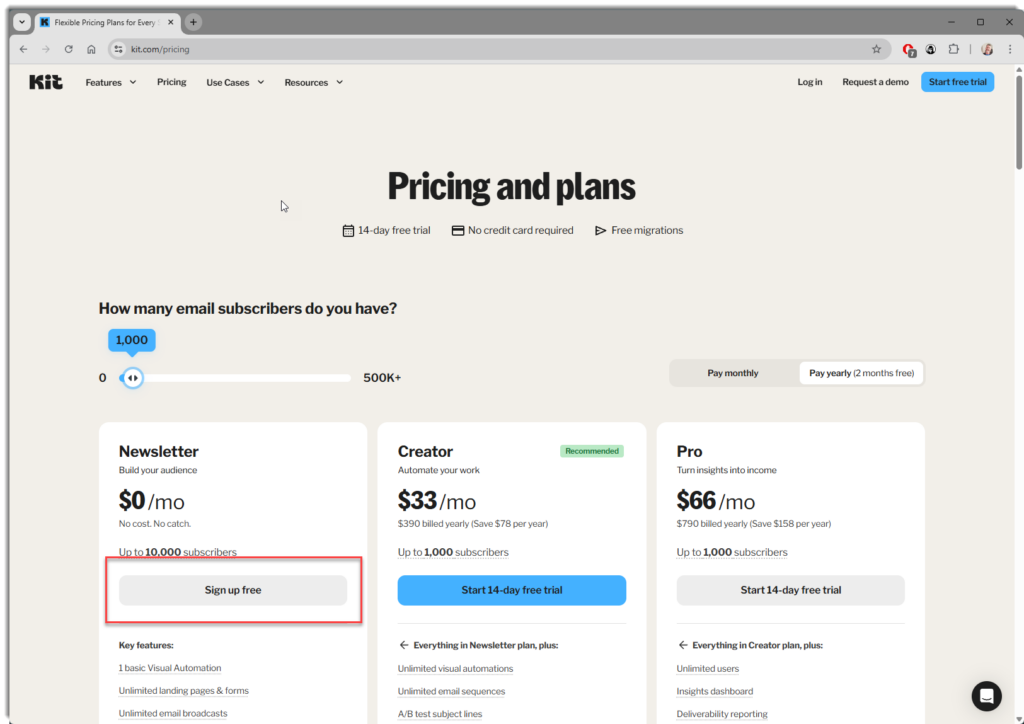Screen dimensions: 1024x724
Task: Select Pay yearly billing option
Action: pyautogui.click(x=861, y=373)
